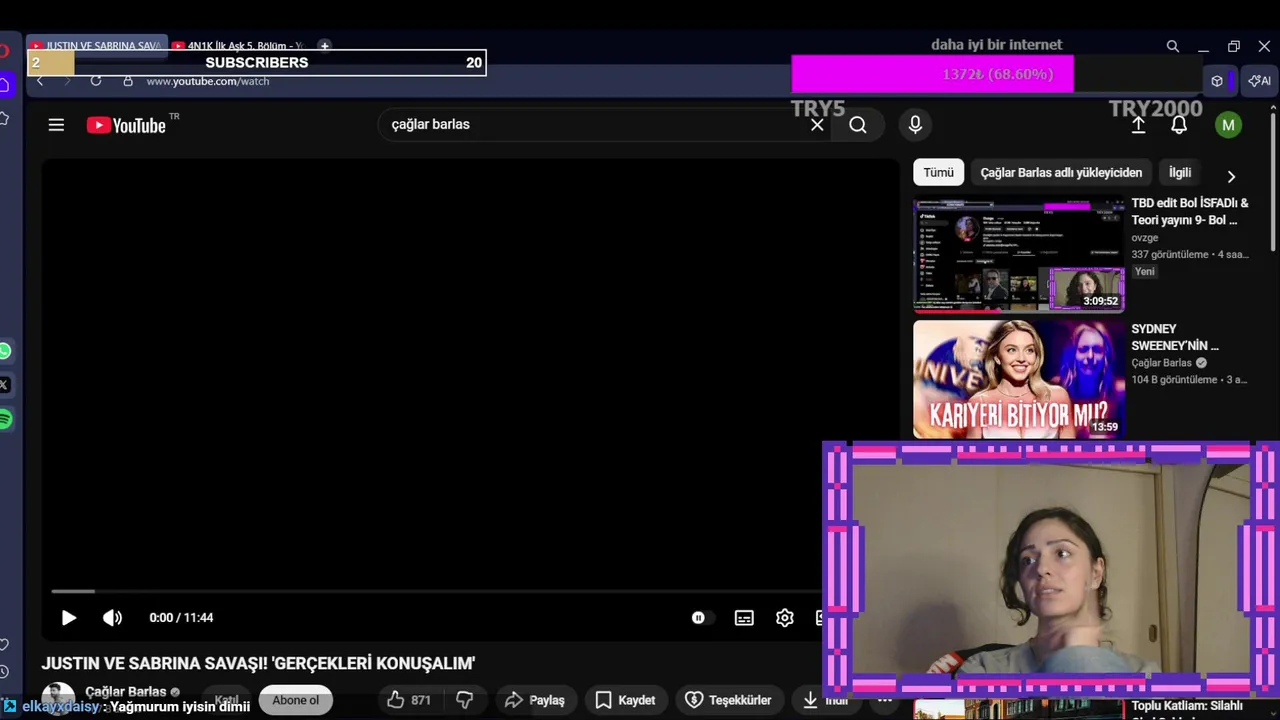Image resolution: width=1280 pixels, height=720 pixels.
Task: Click the video title 'JUSTIN VE SABRINA SAVAŞI!'
Action: point(258,663)
